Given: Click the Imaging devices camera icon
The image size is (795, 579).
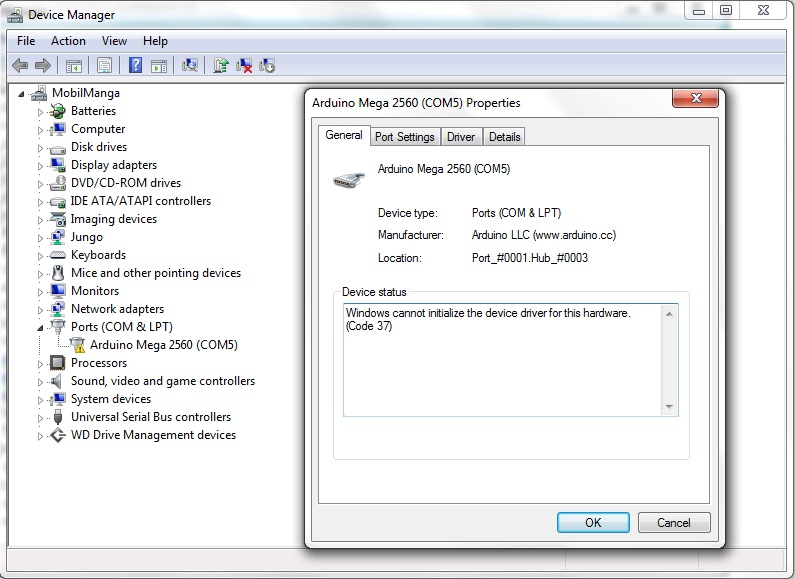Looking at the screenshot, I should pyautogui.click(x=58, y=219).
